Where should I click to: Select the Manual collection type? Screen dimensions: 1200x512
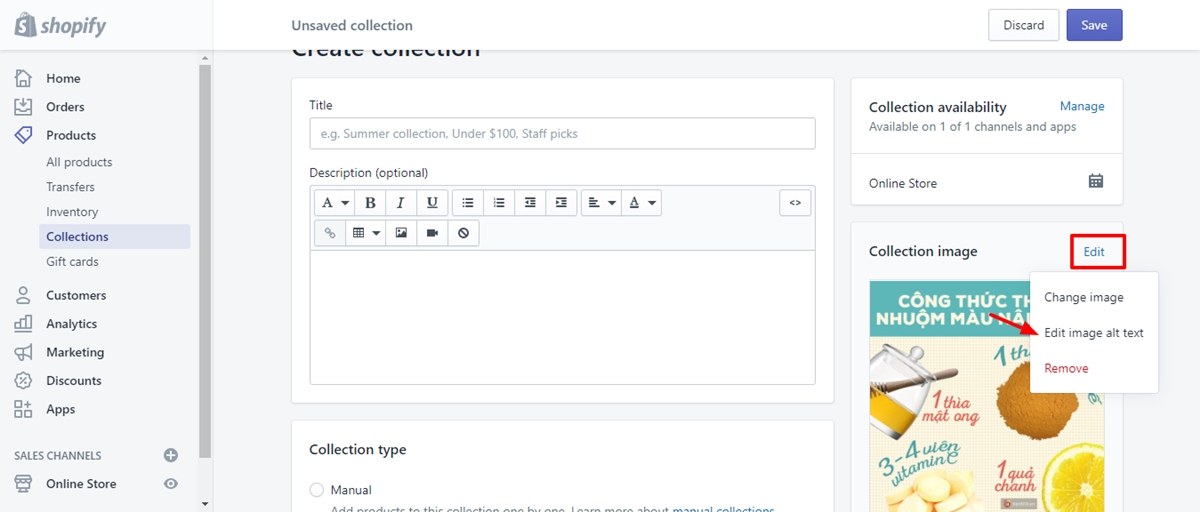coord(317,490)
